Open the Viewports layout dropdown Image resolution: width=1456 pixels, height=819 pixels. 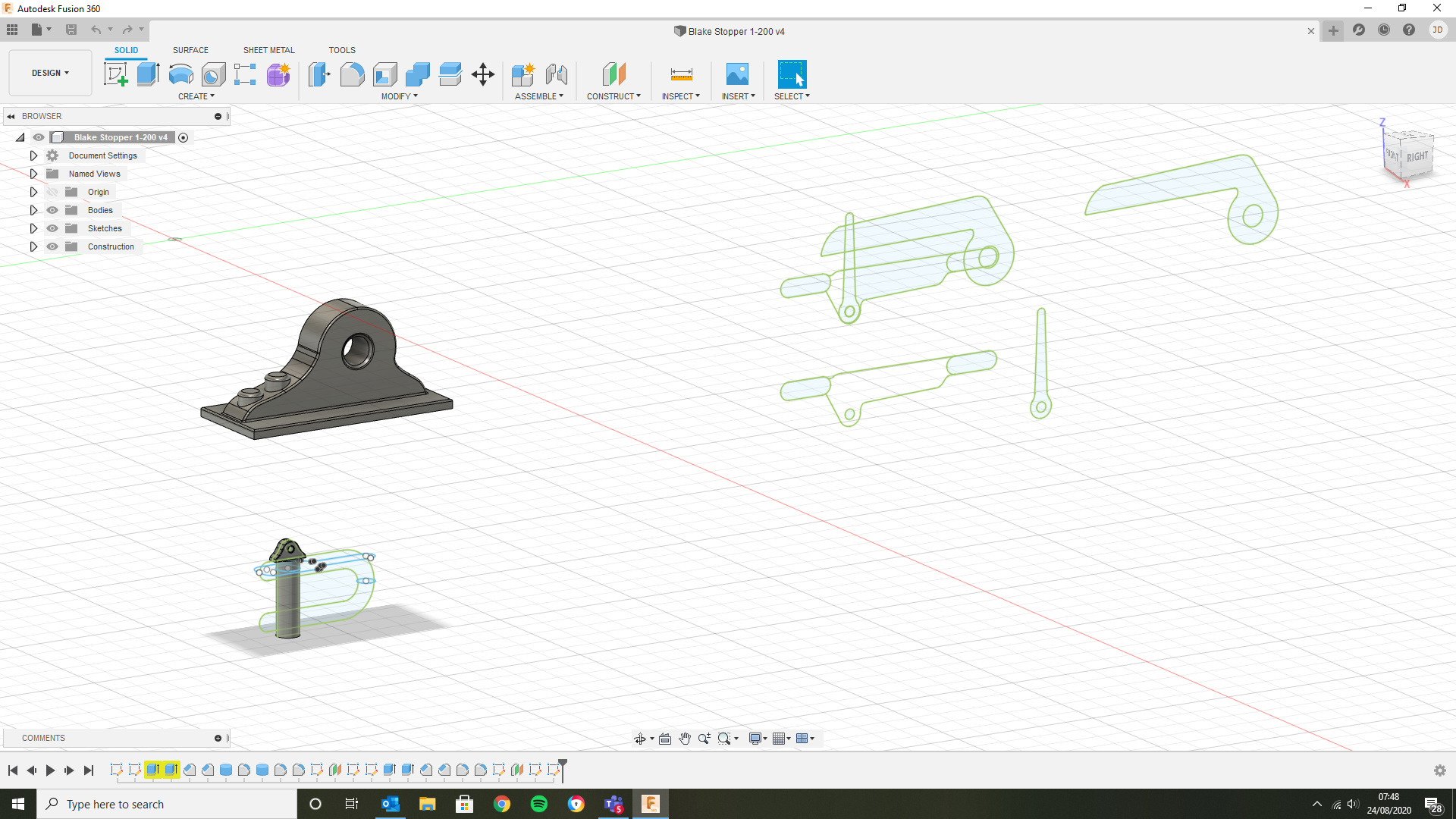(805, 739)
